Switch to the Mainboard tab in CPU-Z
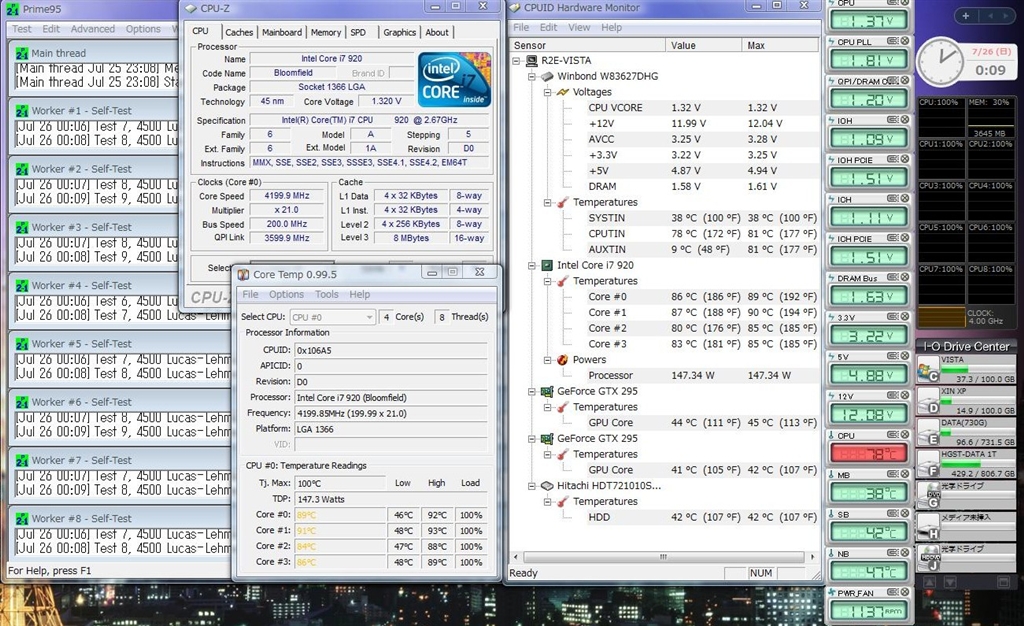This screenshot has height=626, width=1024. pos(281,32)
